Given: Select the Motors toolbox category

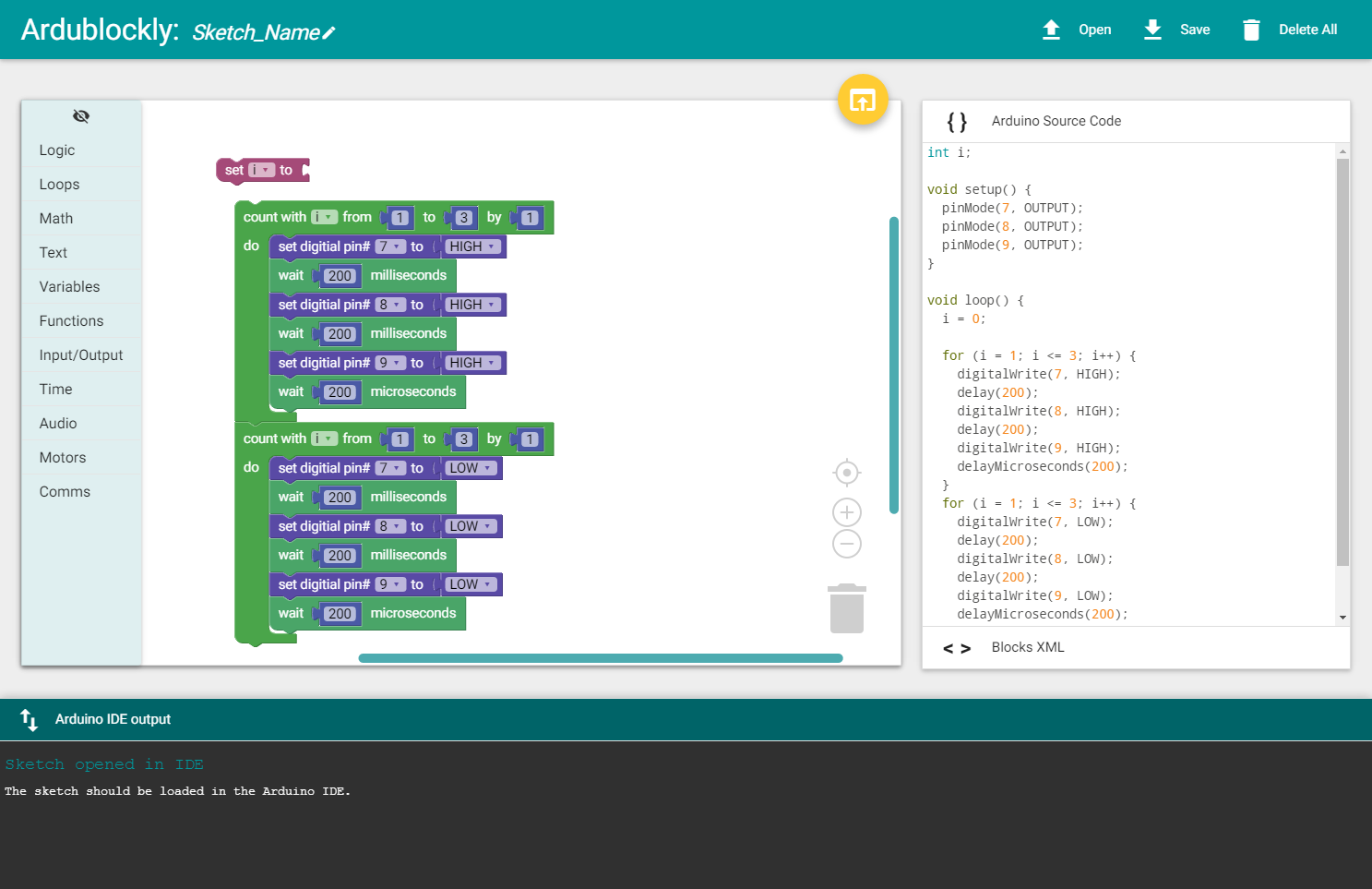Looking at the screenshot, I should [x=81, y=458].
